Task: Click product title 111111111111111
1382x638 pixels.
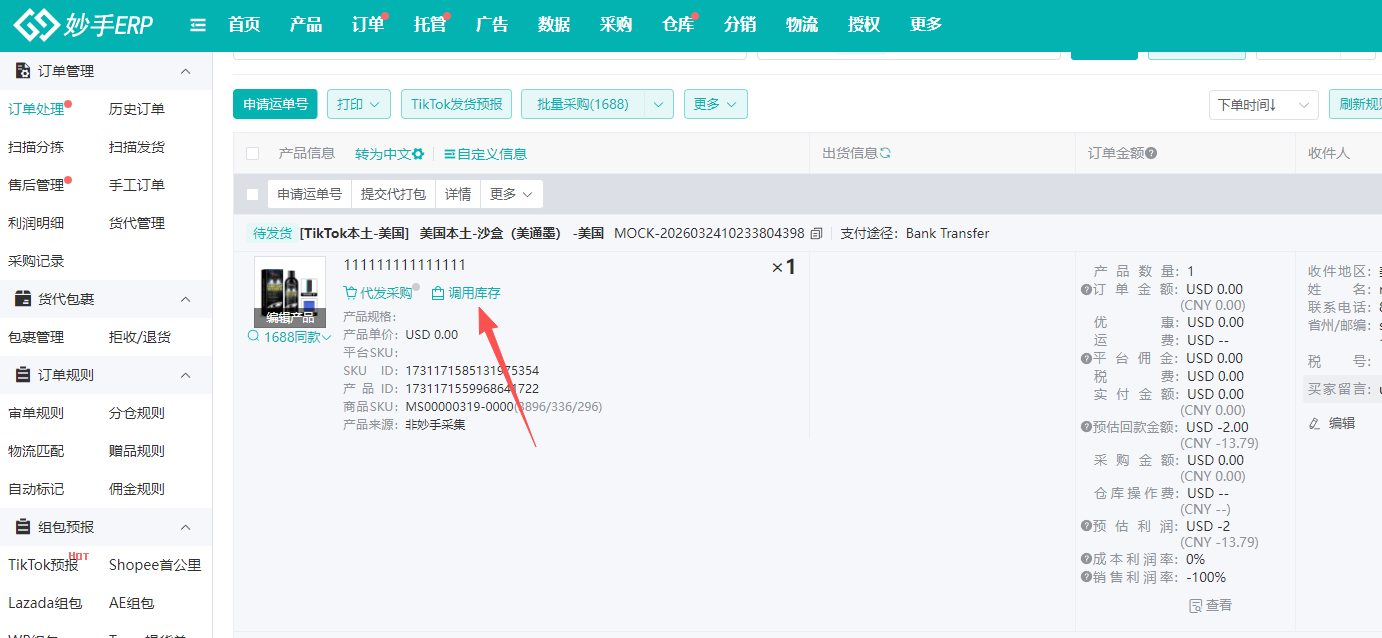Action: click(405, 265)
